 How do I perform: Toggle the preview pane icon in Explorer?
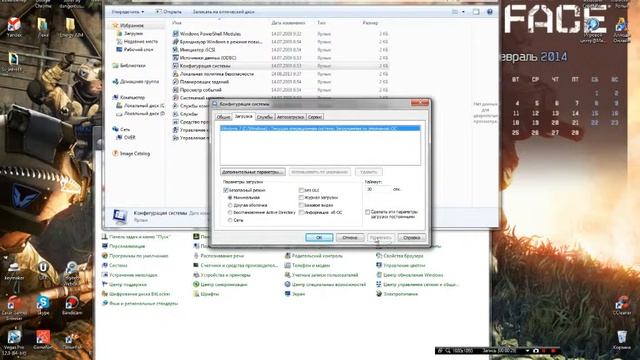[x=476, y=12]
